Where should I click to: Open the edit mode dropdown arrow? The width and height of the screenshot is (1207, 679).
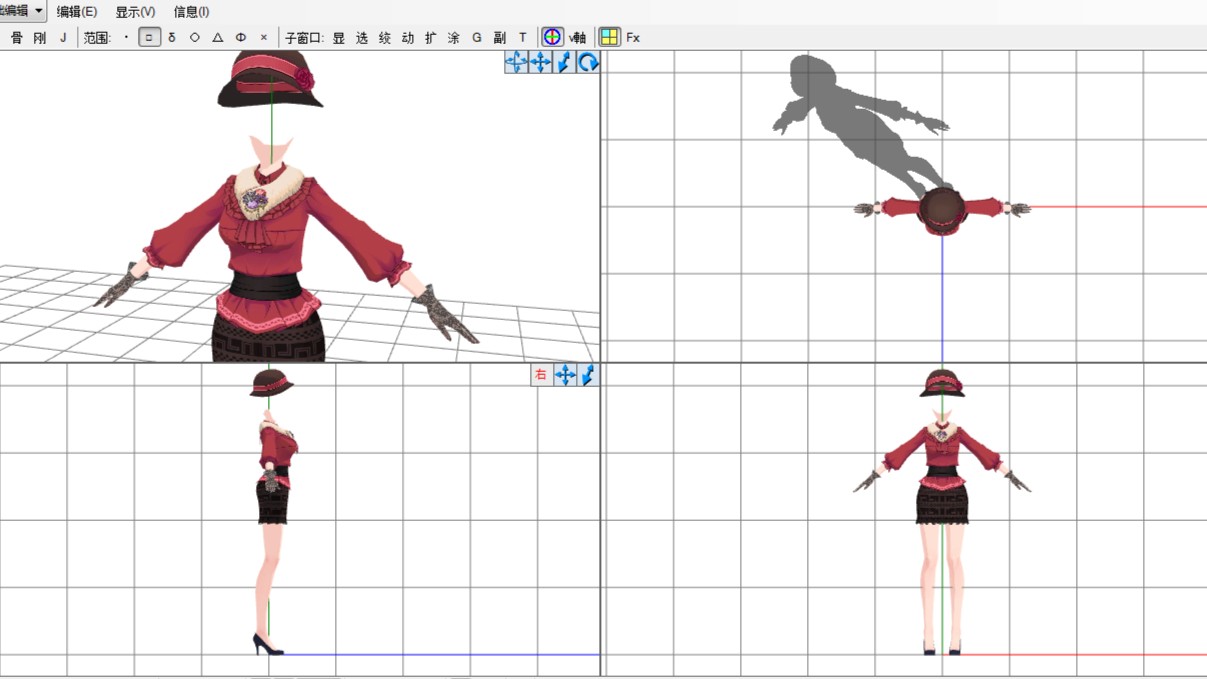click(38, 11)
